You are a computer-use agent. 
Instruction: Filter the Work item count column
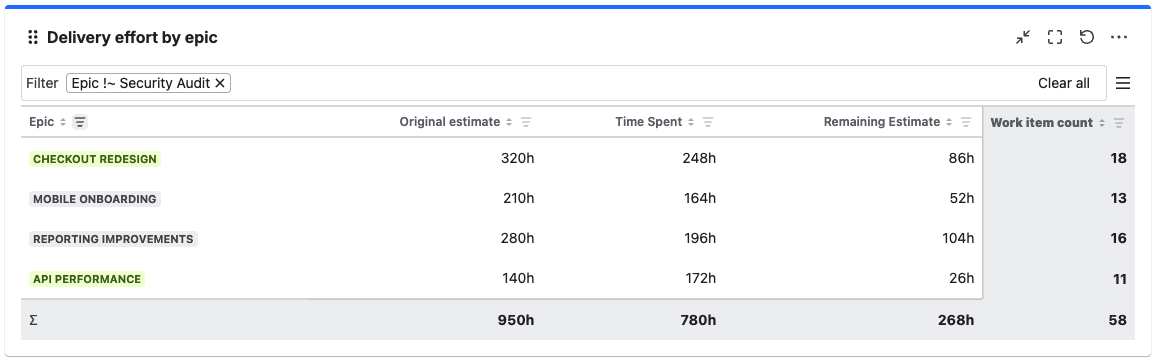[1119, 123]
